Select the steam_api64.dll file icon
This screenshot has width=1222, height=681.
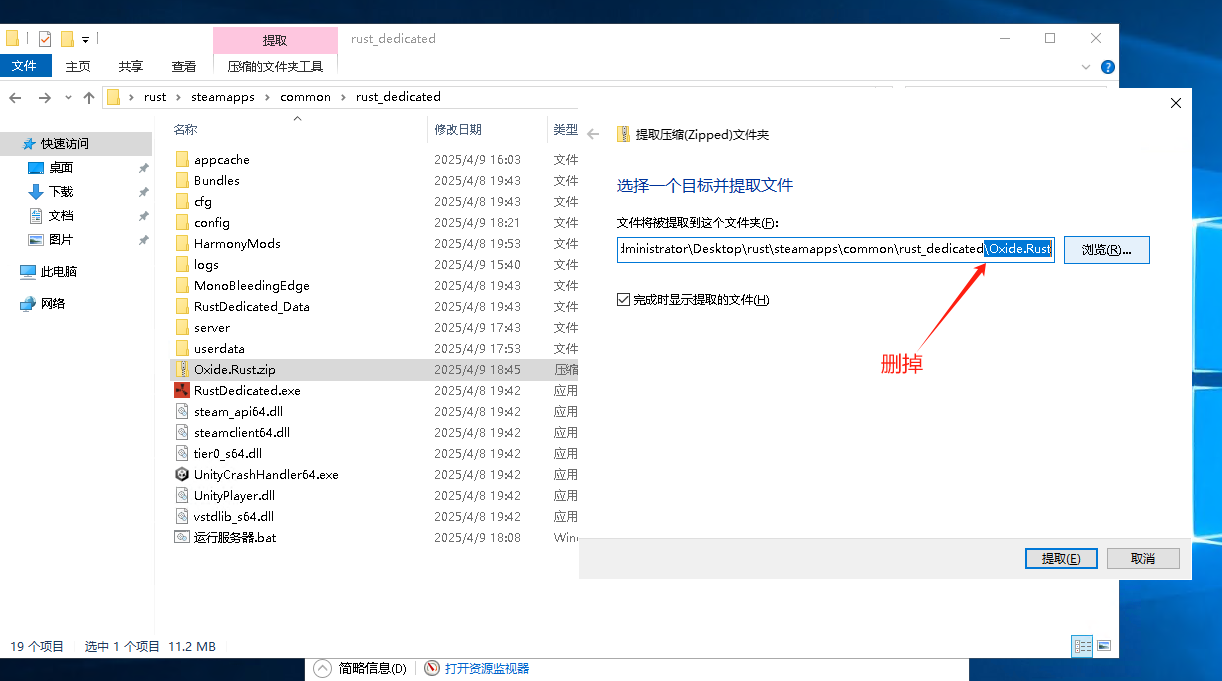(x=182, y=411)
